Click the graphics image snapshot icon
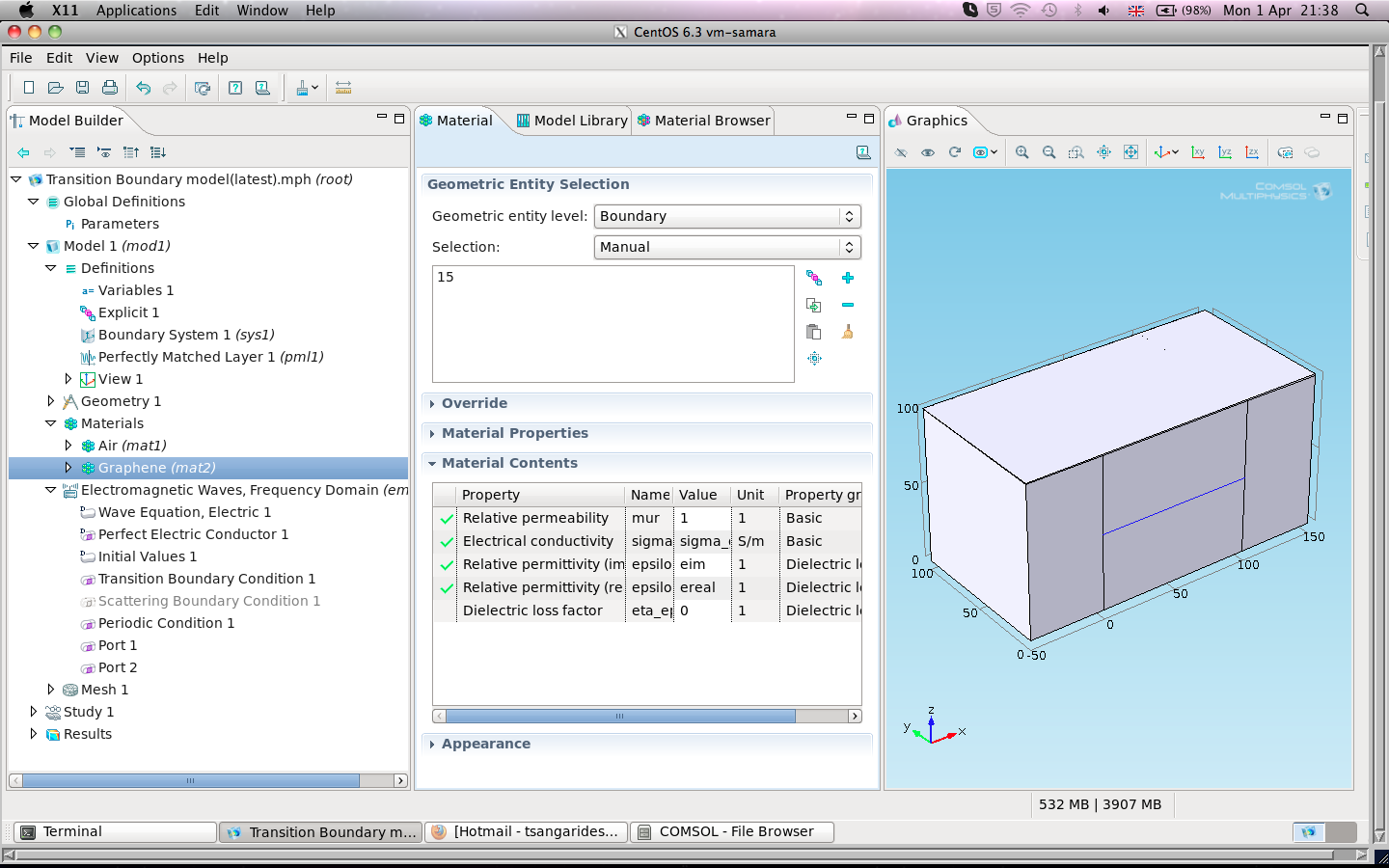The height and width of the screenshot is (868, 1389). (1286, 152)
